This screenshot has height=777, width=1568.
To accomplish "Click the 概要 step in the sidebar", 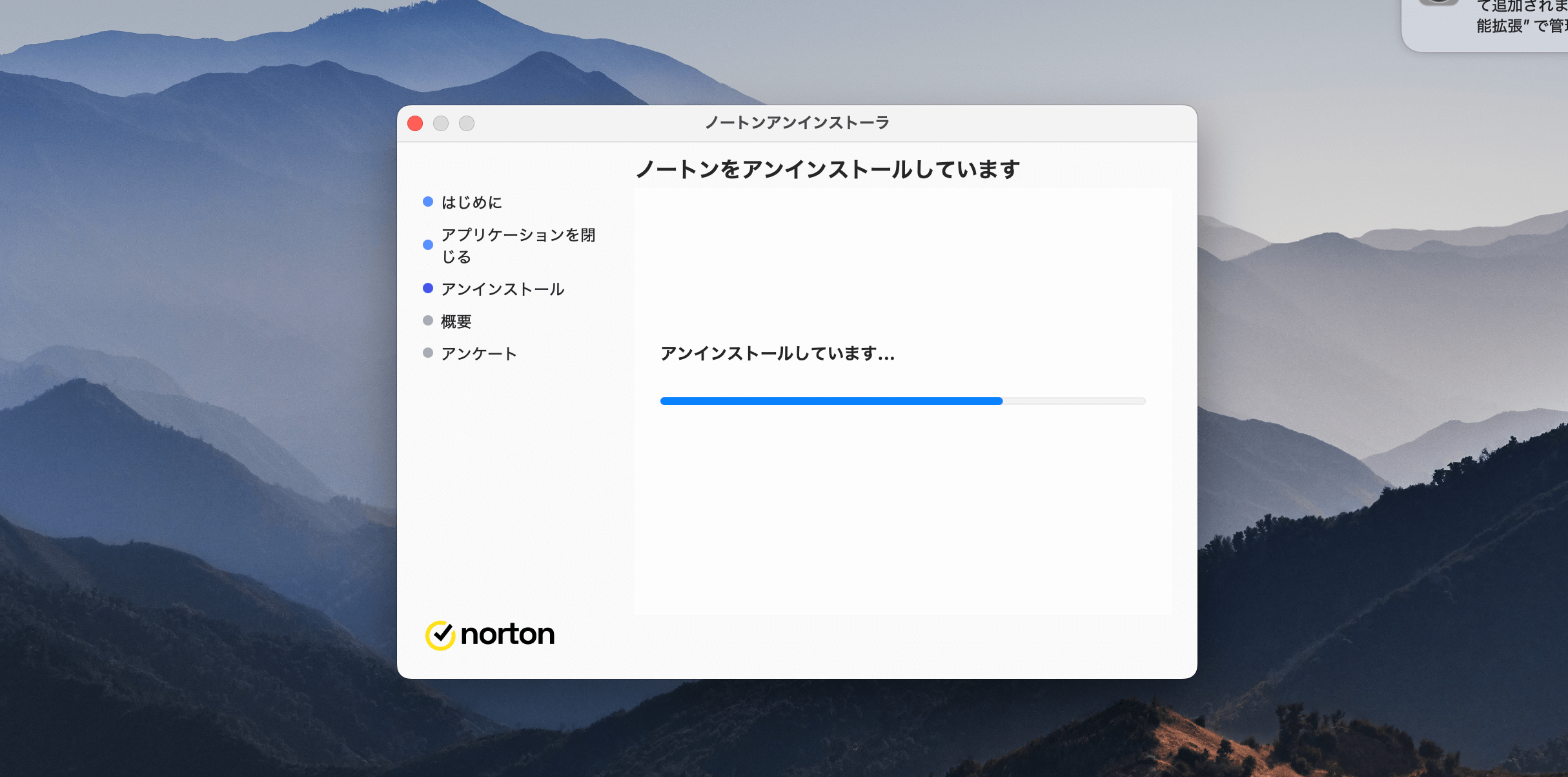I will [x=456, y=322].
